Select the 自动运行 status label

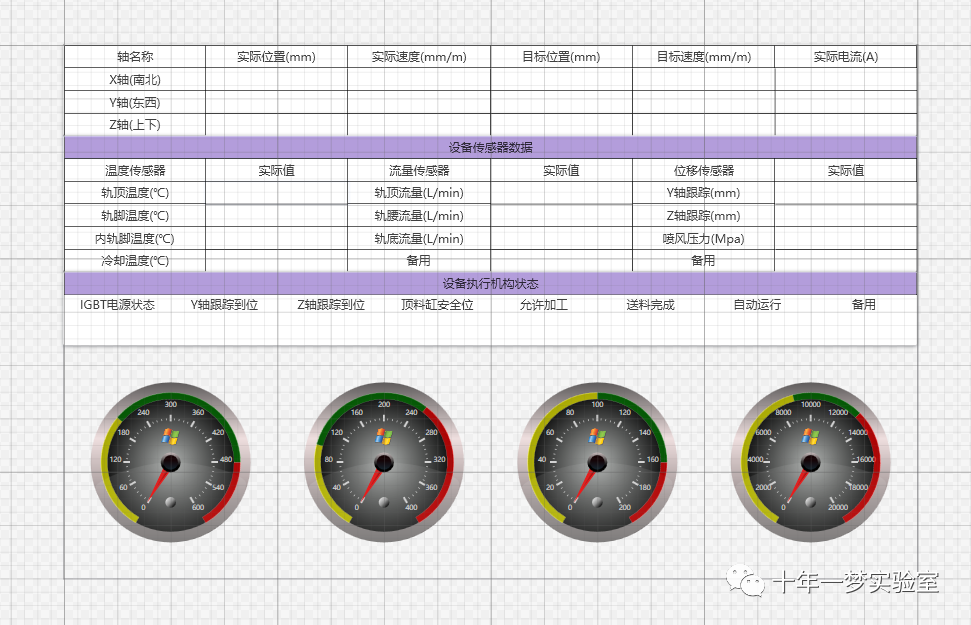757,305
